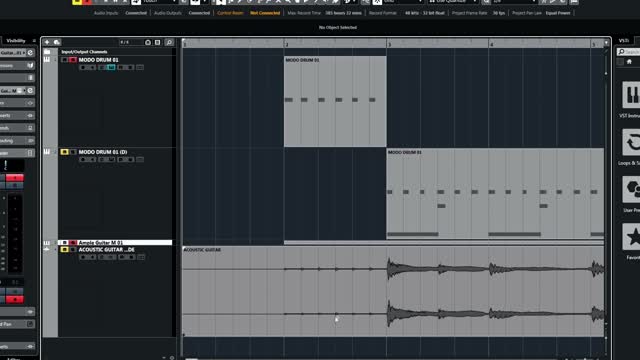640x360 pixels.
Task: Click No Object Selected info line
Action: pyautogui.click(x=338, y=27)
